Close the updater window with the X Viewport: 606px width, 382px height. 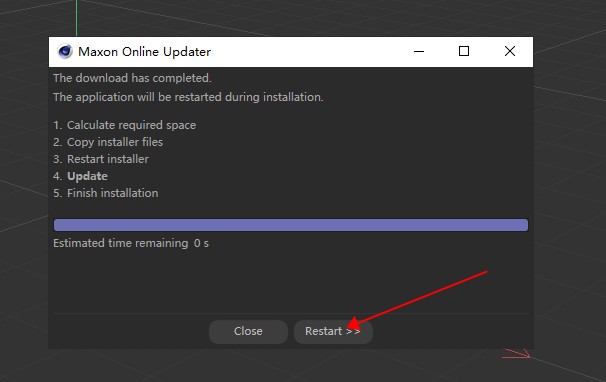pyautogui.click(x=510, y=51)
